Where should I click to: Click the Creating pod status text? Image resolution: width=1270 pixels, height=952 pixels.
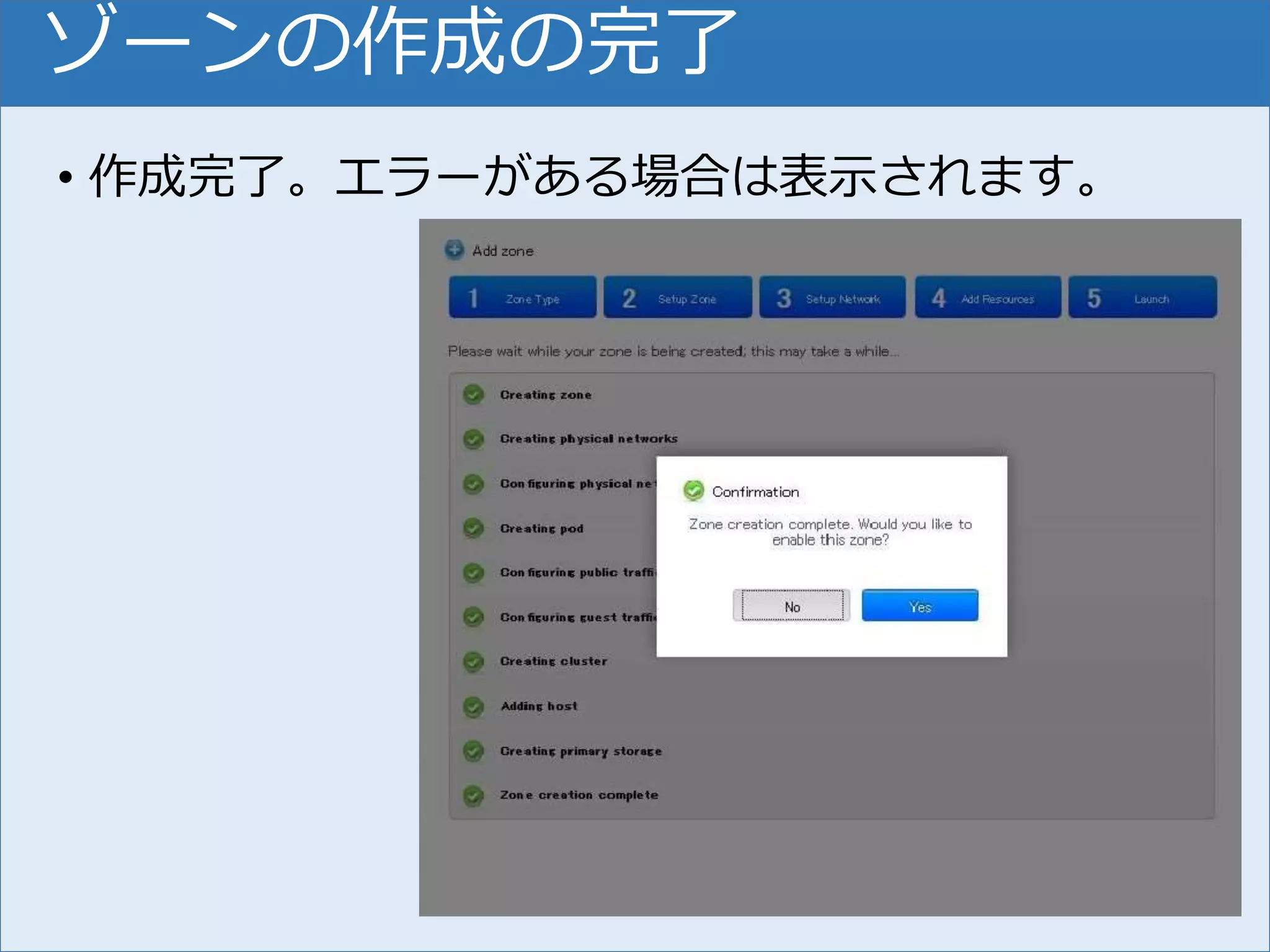[541, 529]
